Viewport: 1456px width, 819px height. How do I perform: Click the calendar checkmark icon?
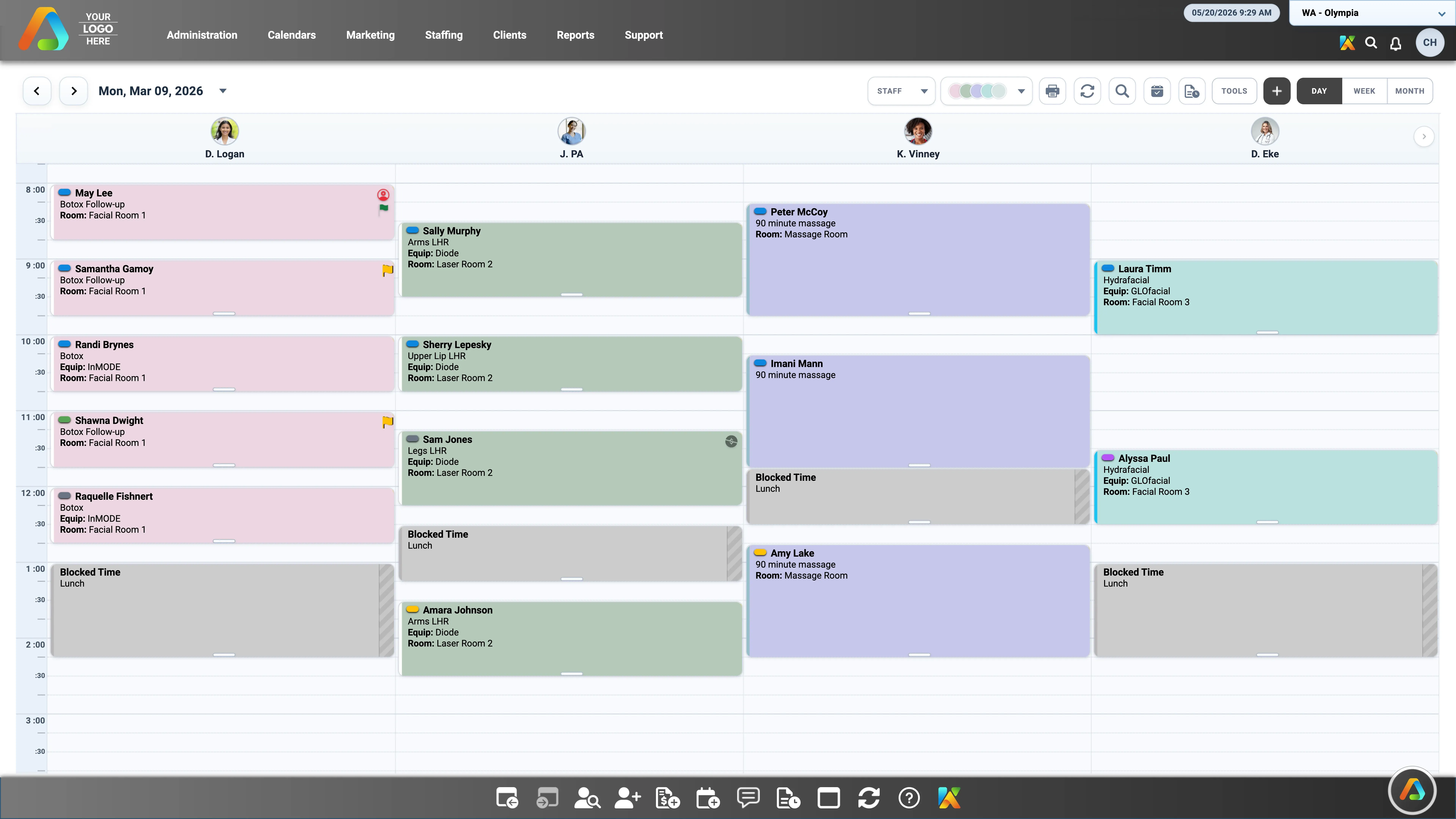click(x=1157, y=91)
